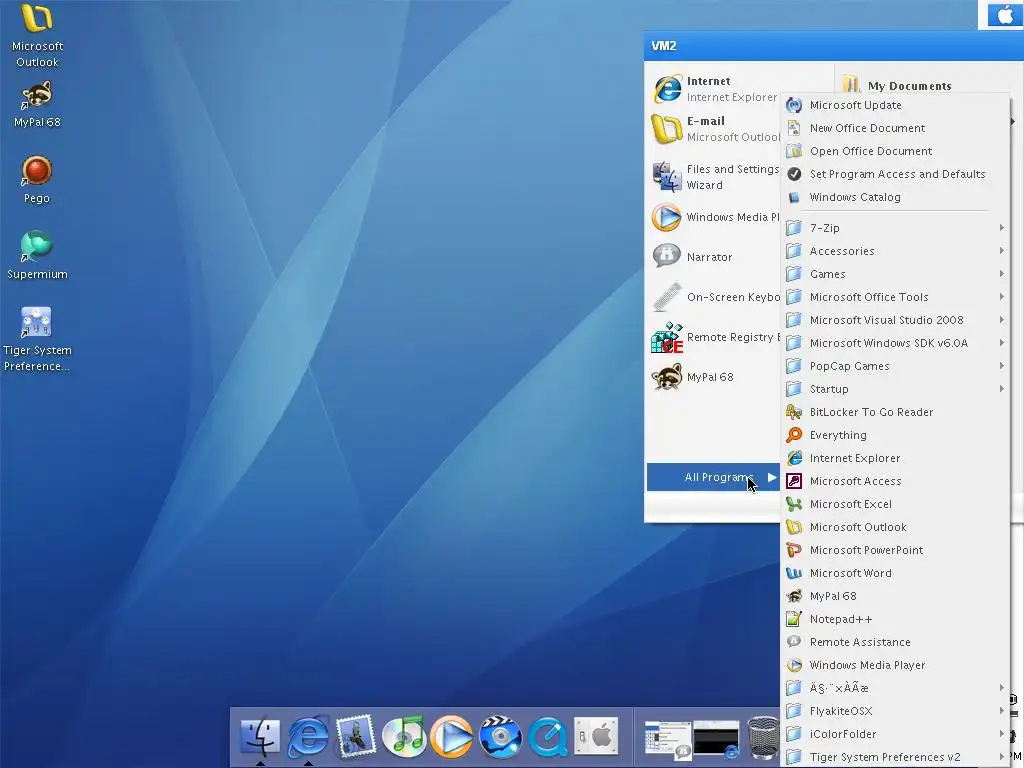Launch Microsoft Excel
The height and width of the screenshot is (768, 1024).
895,504
